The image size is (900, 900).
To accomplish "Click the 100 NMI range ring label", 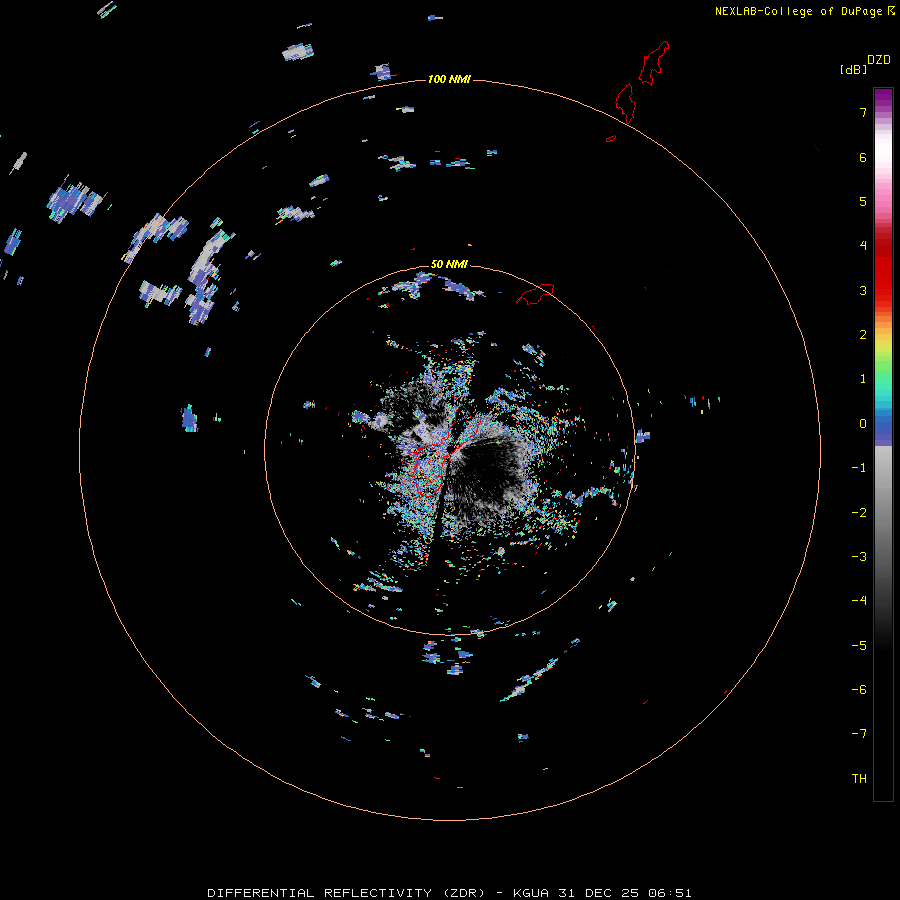I will [x=449, y=79].
